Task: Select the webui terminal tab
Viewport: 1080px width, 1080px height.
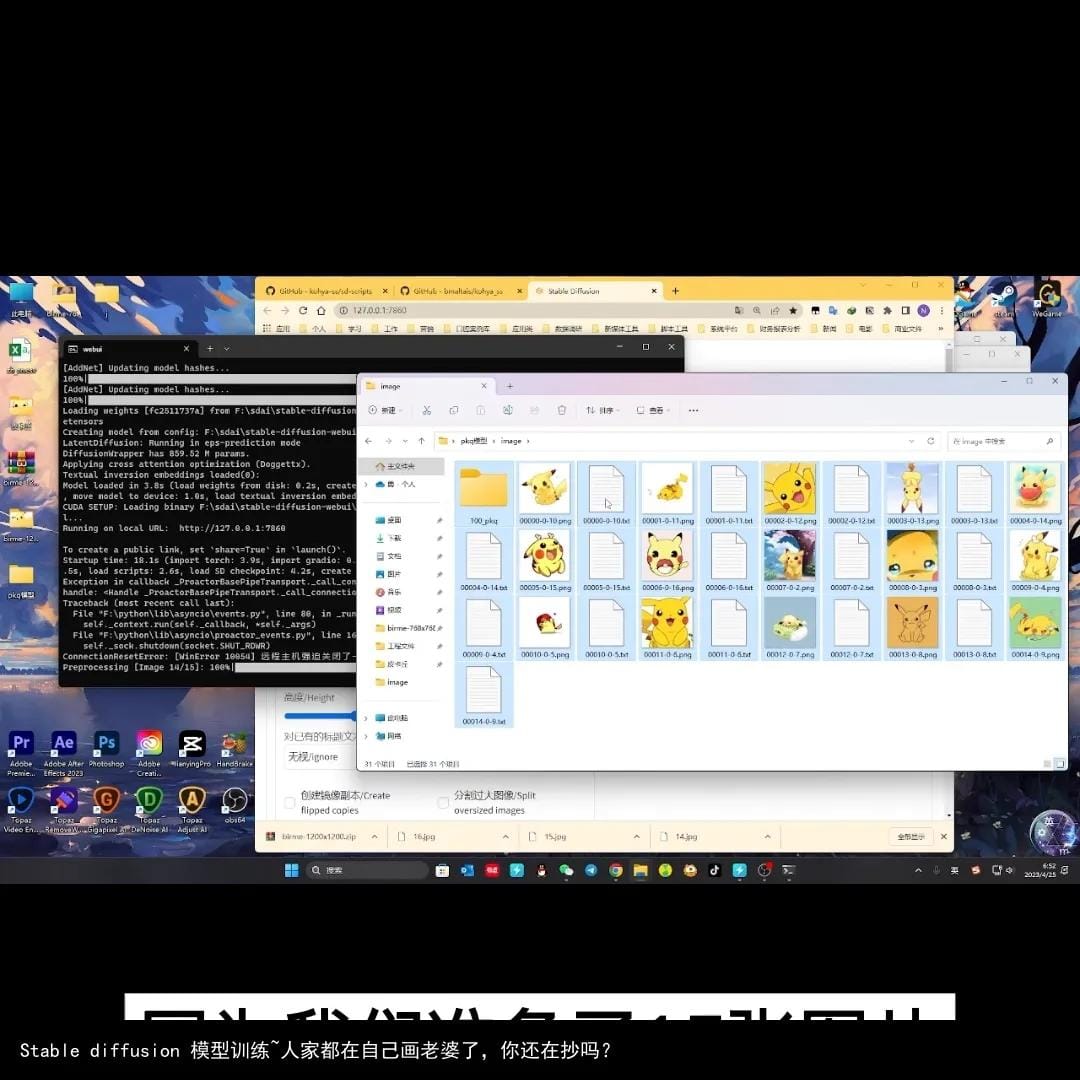Action: [x=128, y=349]
